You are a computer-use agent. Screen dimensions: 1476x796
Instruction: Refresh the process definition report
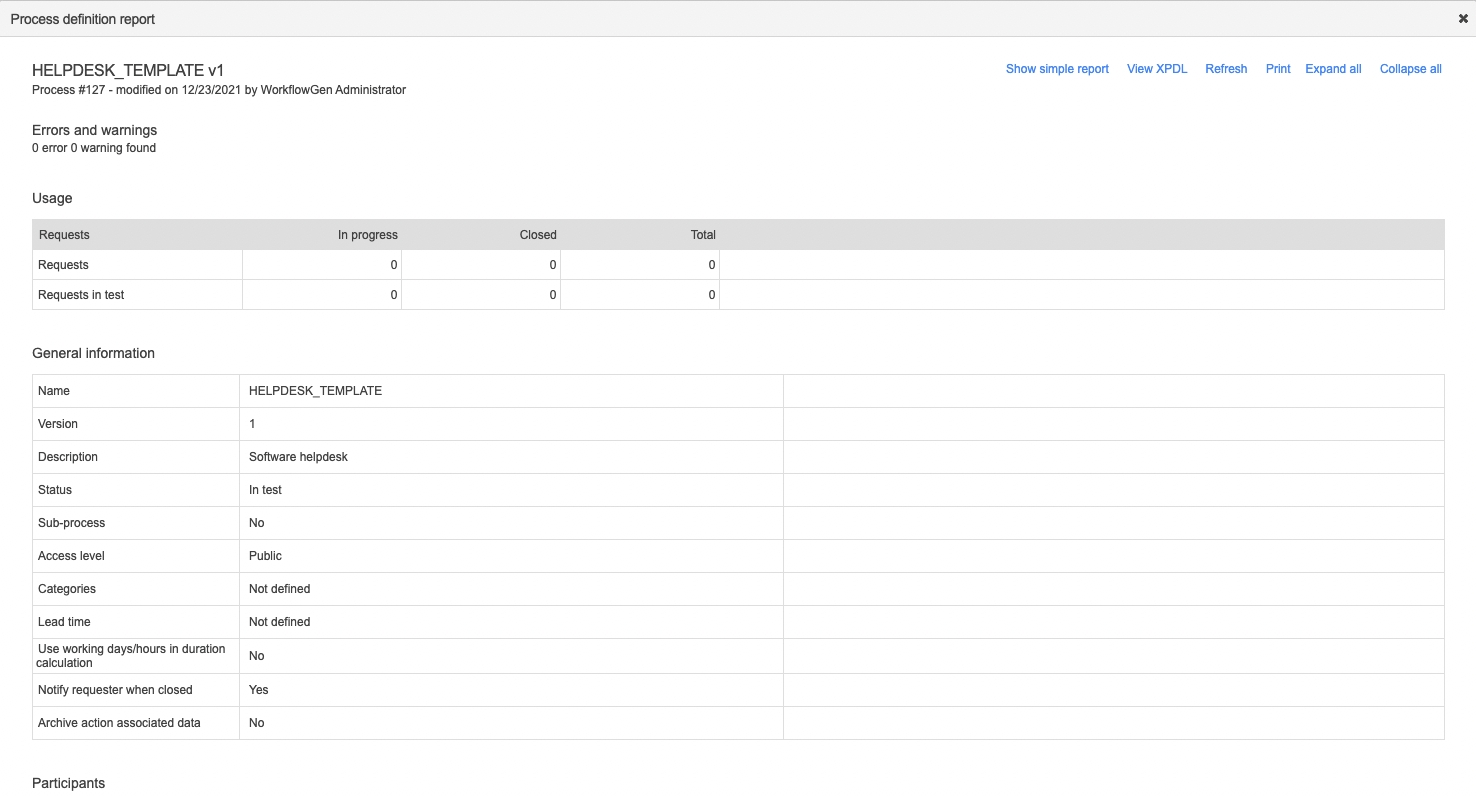pyautogui.click(x=1226, y=69)
